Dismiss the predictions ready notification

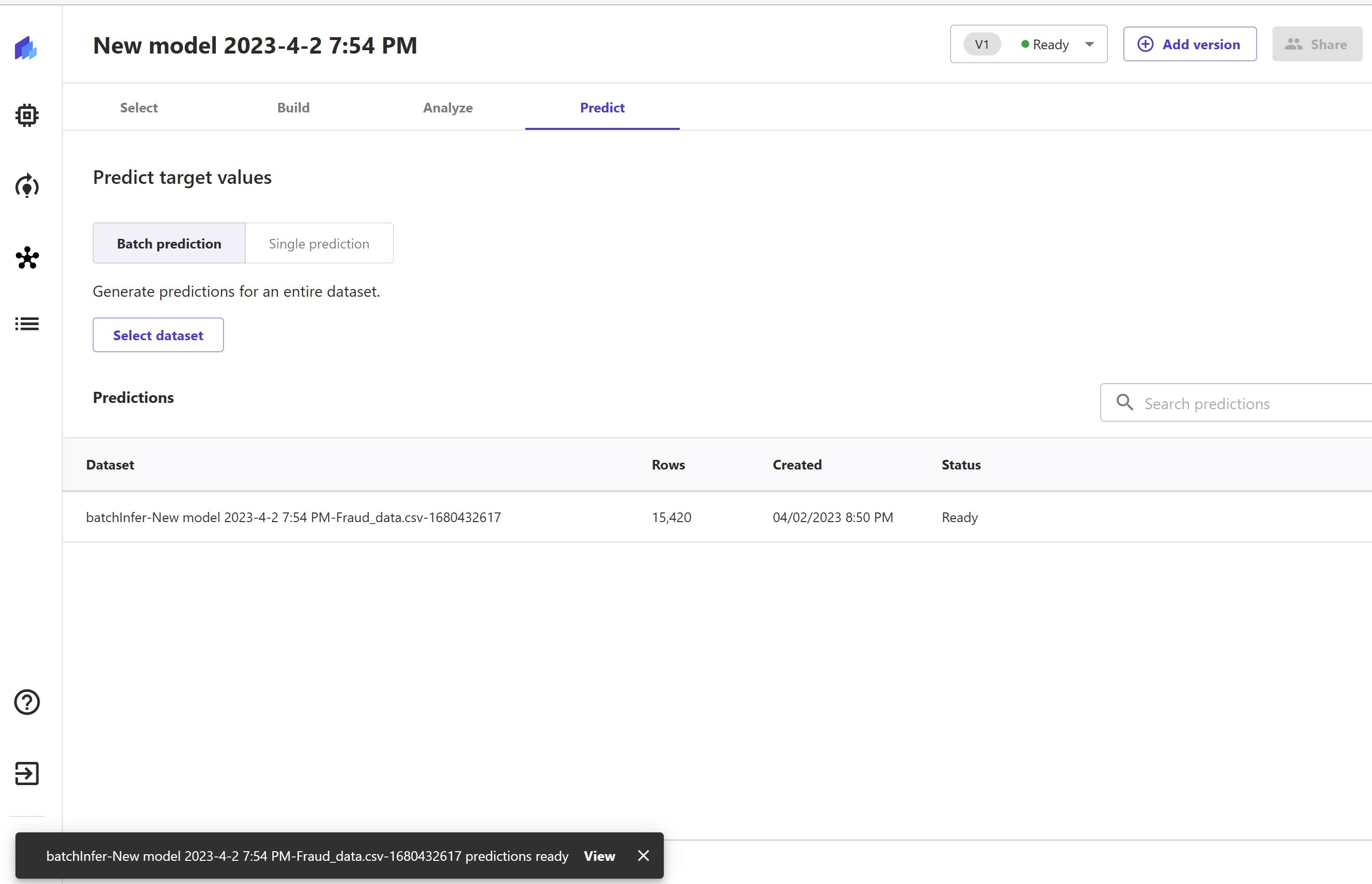[x=643, y=856]
